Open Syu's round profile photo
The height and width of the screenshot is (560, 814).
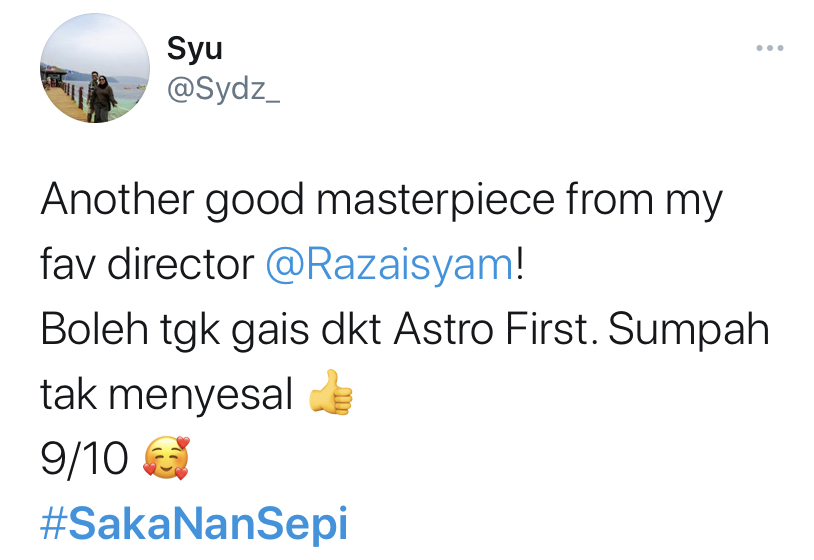[x=95, y=68]
